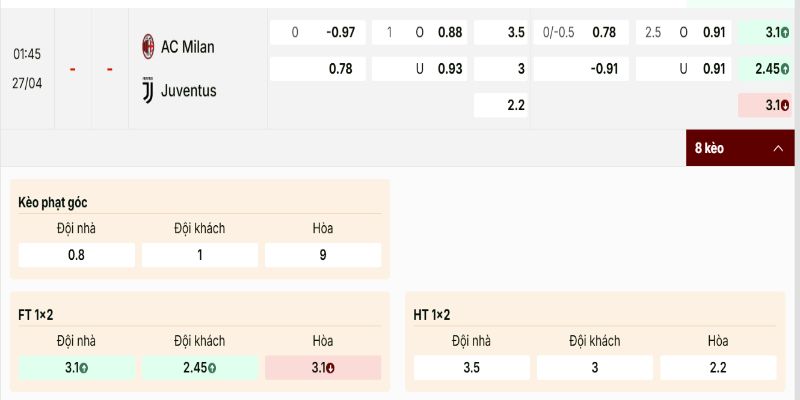Viewport: 800px width, 400px height.
Task: Click the AC Milan club logo
Action: click(x=147, y=46)
